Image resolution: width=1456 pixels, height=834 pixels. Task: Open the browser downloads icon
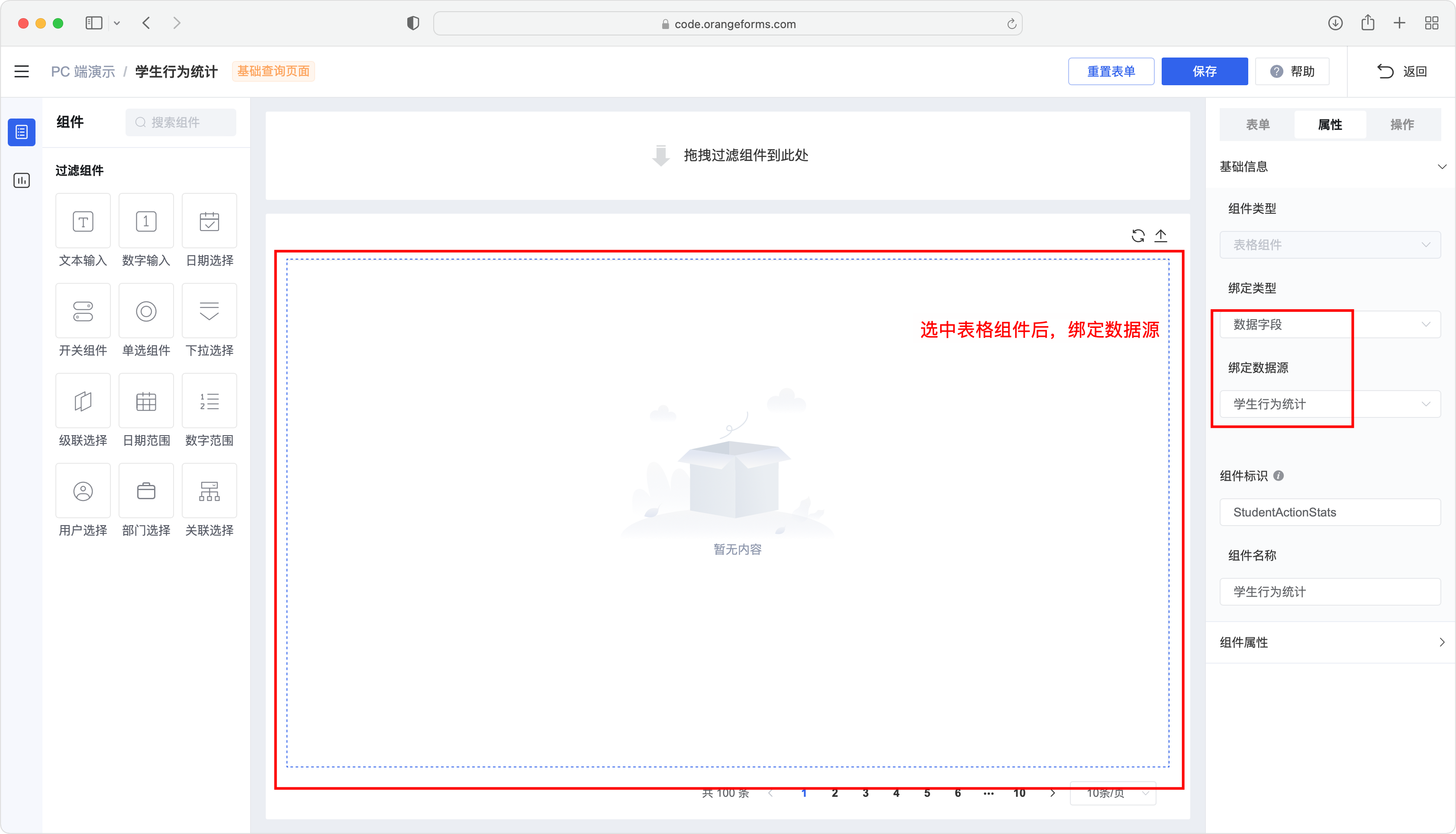1335,23
